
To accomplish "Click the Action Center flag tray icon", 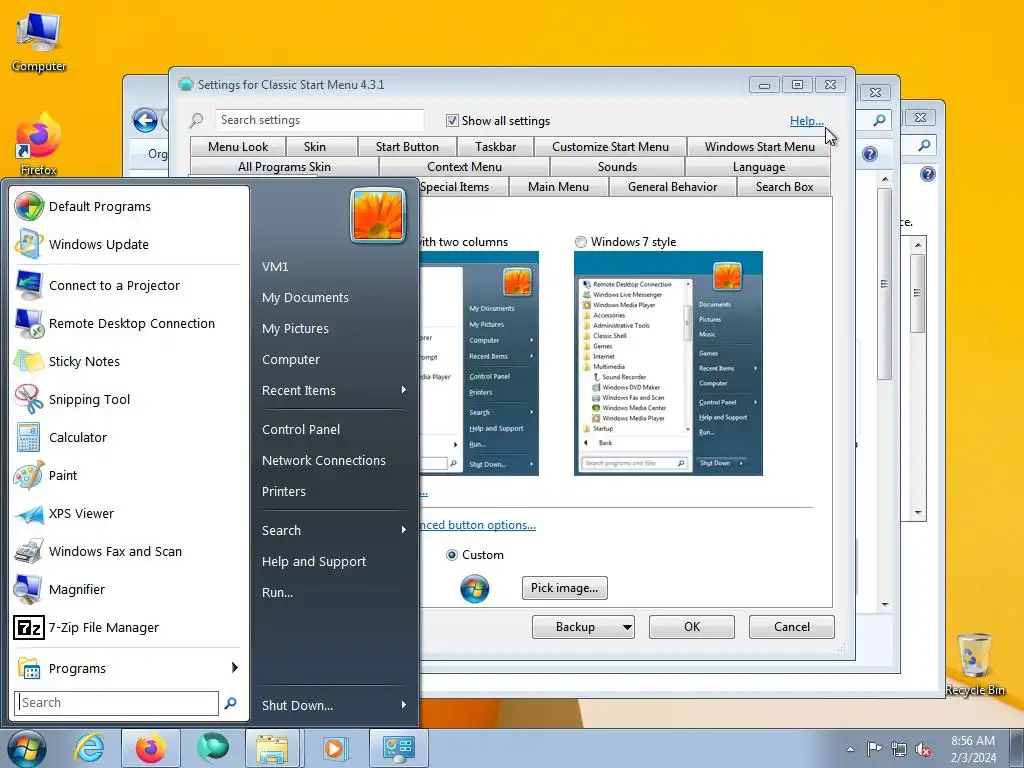I will point(874,748).
